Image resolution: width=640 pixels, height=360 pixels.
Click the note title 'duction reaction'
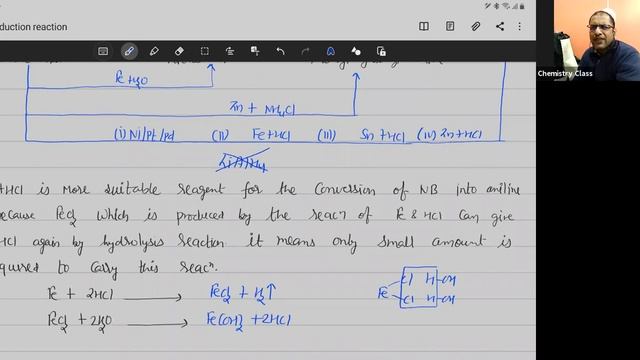click(33, 27)
